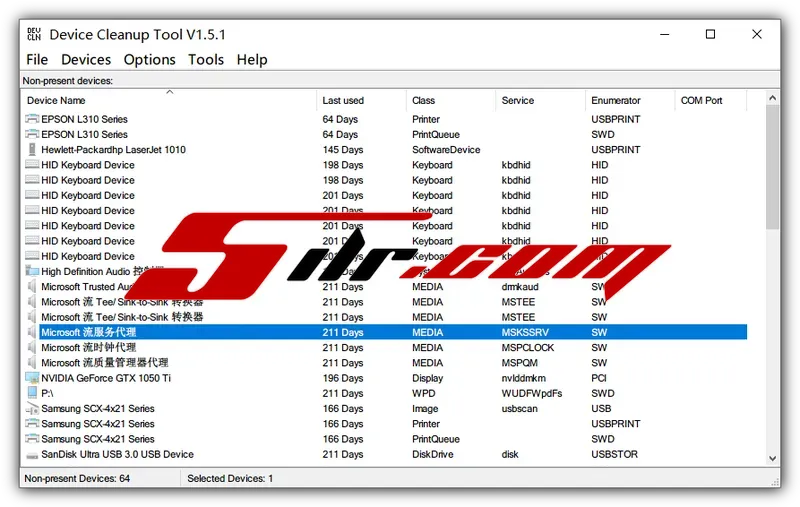Click the PCI enumerator cell

point(598,378)
